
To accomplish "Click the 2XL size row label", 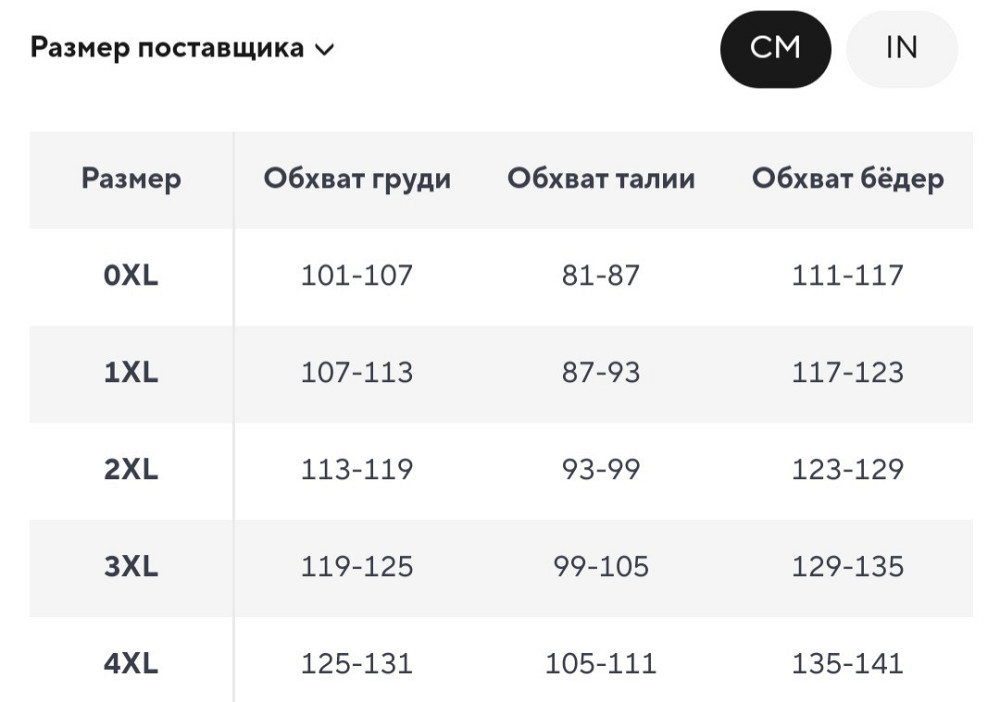I will 132,470.
